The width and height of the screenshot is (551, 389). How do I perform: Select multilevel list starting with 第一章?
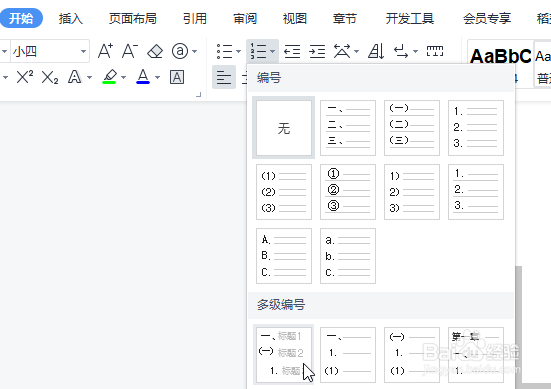[475, 355]
